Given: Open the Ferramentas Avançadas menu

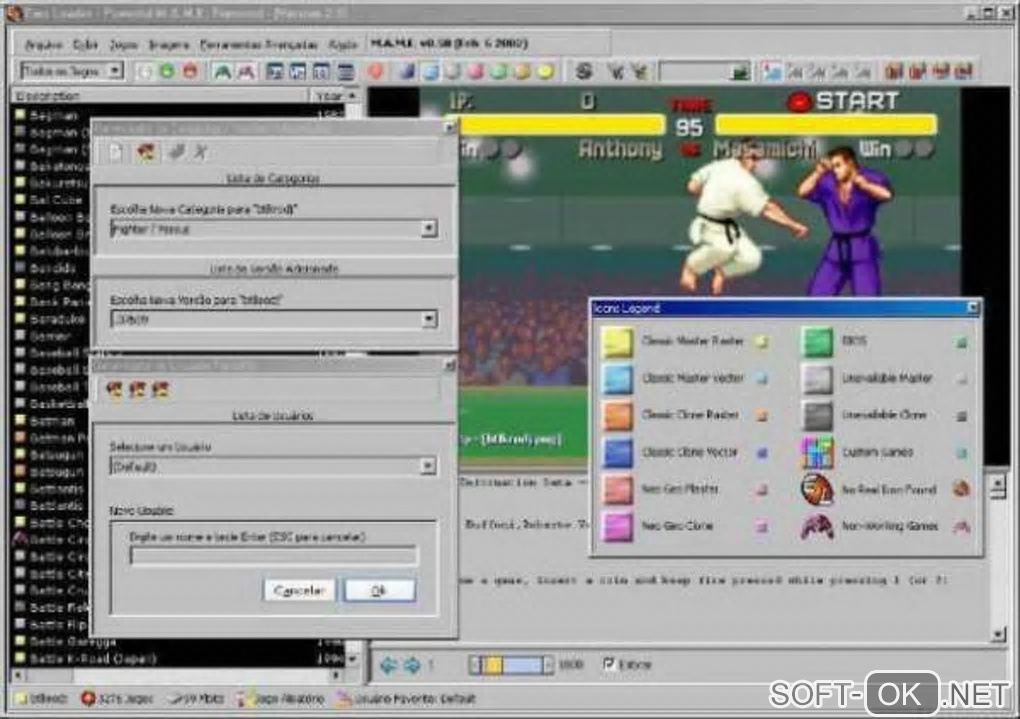Looking at the screenshot, I should click(x=259, y=44).
